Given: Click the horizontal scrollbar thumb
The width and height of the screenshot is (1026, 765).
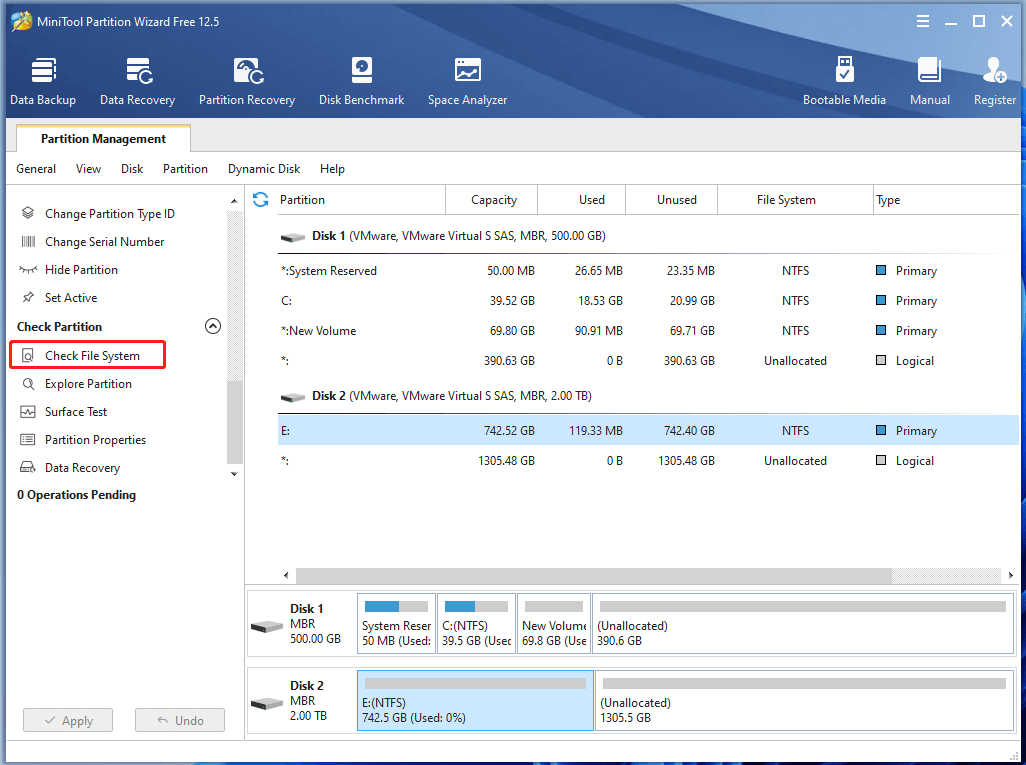Looking at the screenshot, I should tap(593, 575).
